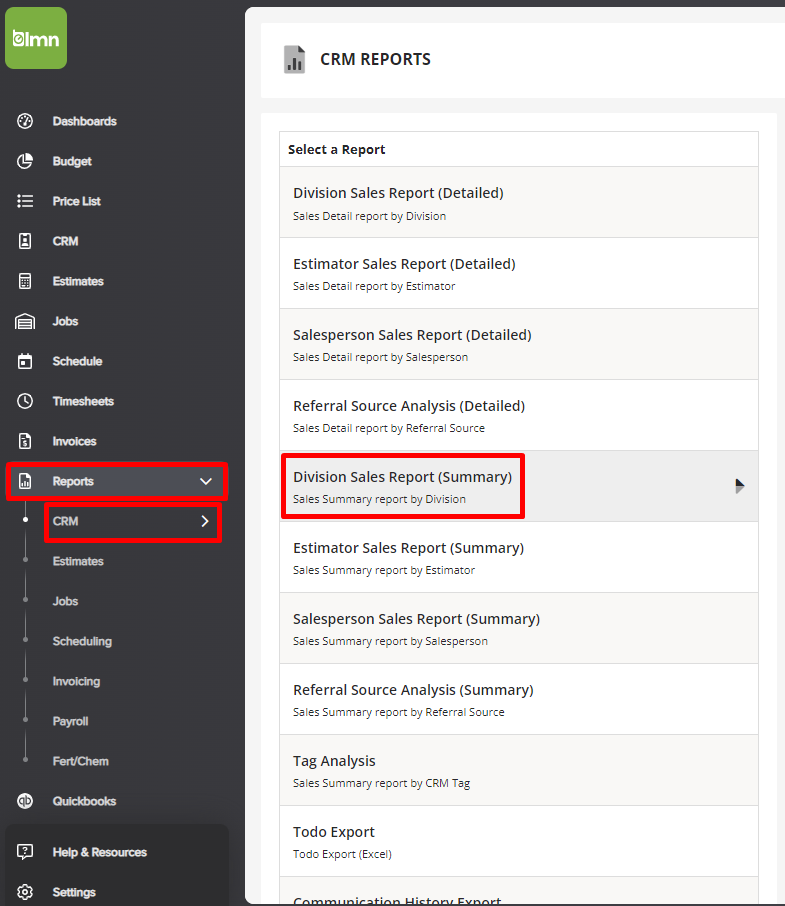Click the CRM REPORTS page title

pos(375,60)
